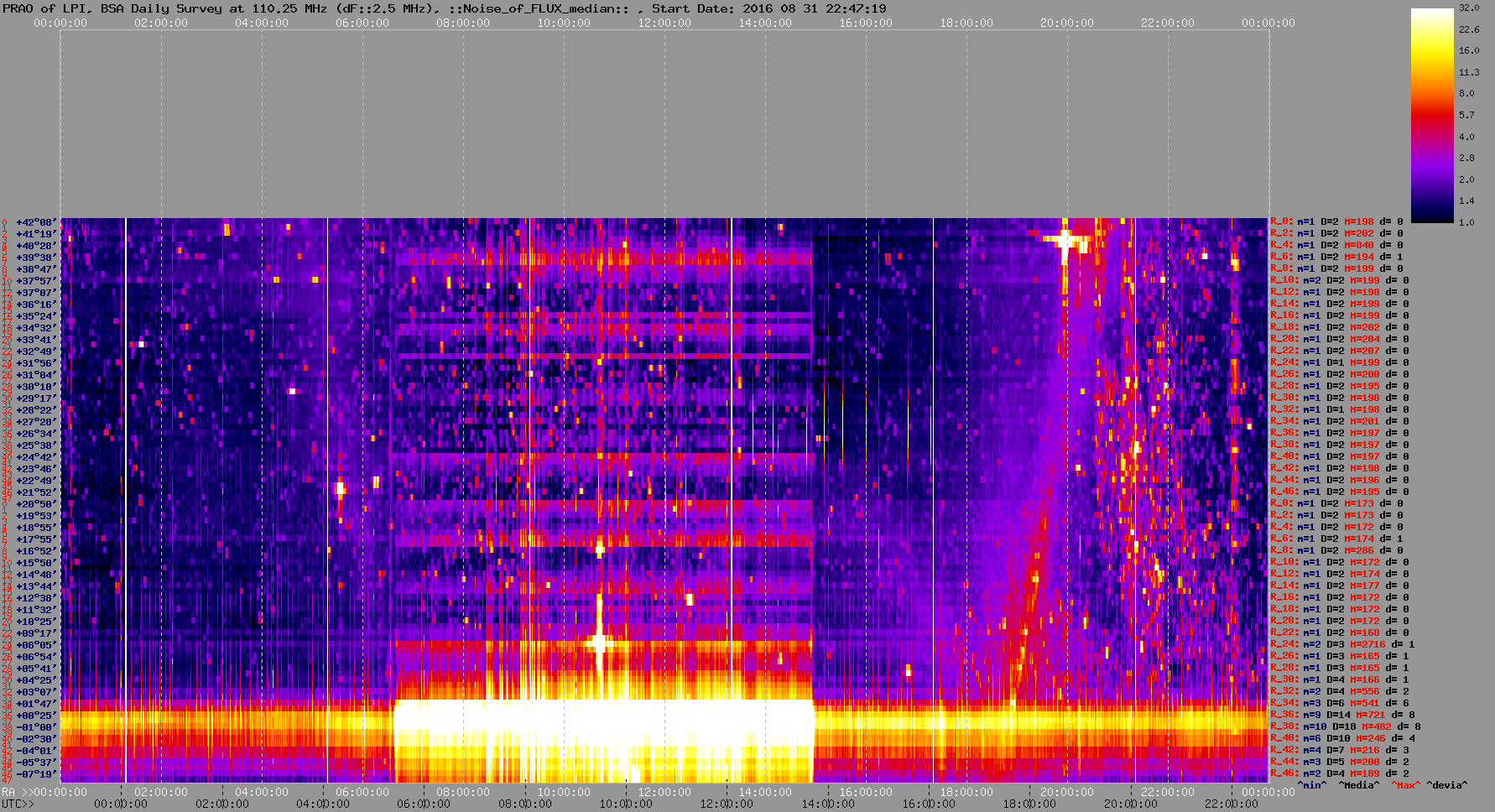Viewport: 1495px width, 812px height.
Task: Click the +24°42' declination label
Action: [x=36, y=457]
